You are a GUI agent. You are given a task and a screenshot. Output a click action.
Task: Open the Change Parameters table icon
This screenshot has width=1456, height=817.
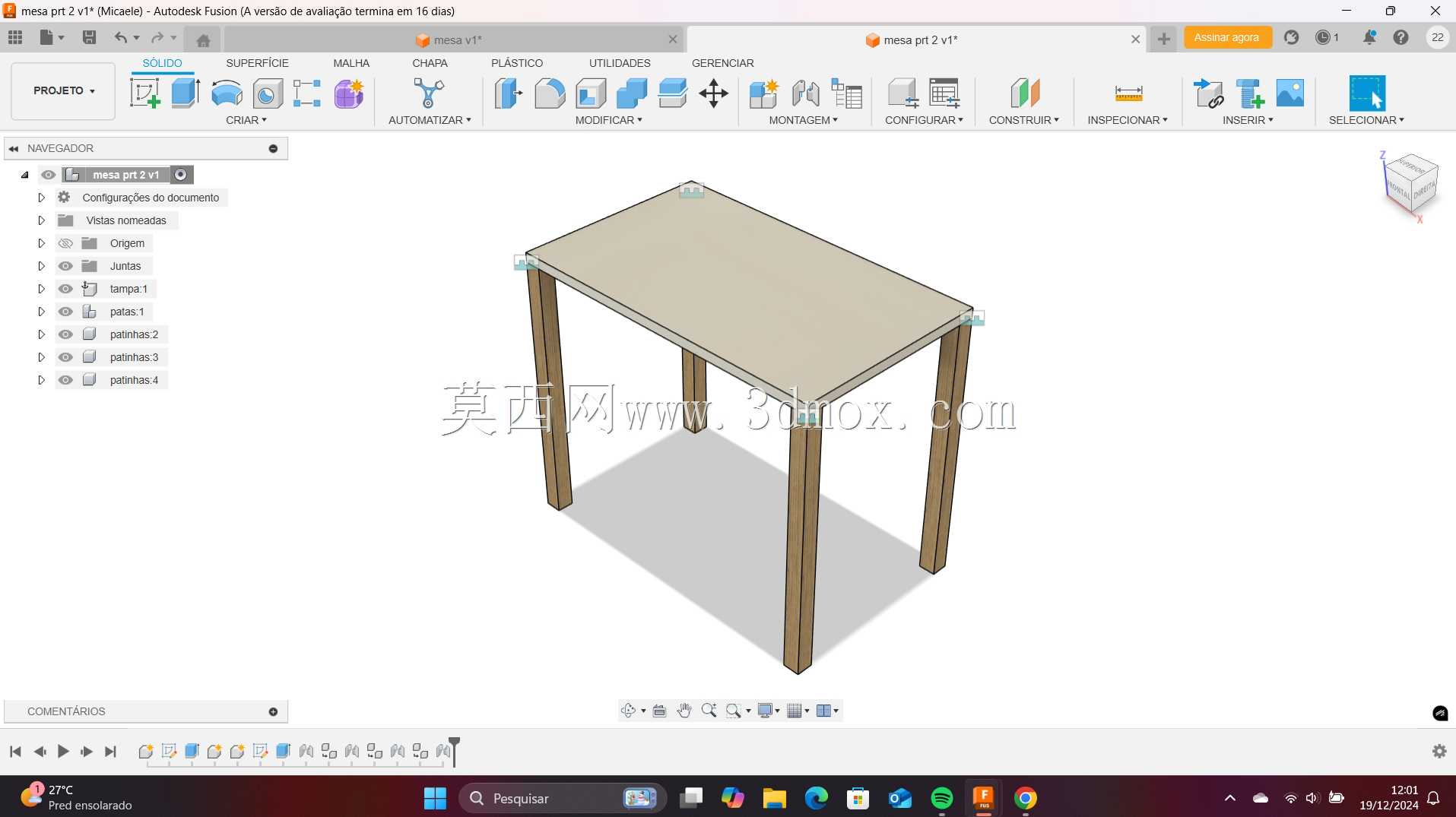click(x=944, y=93)
